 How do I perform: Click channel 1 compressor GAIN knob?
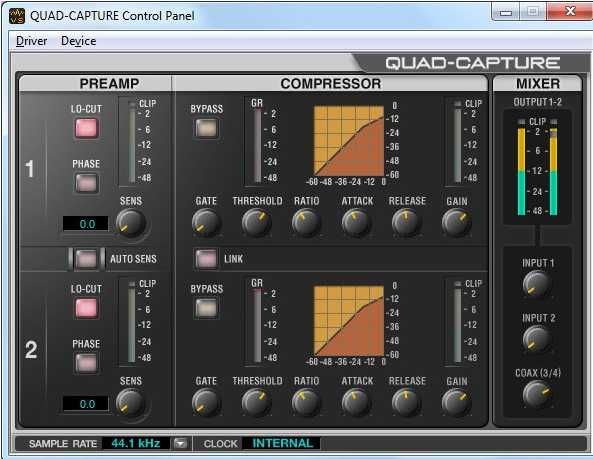pos(457,223)
